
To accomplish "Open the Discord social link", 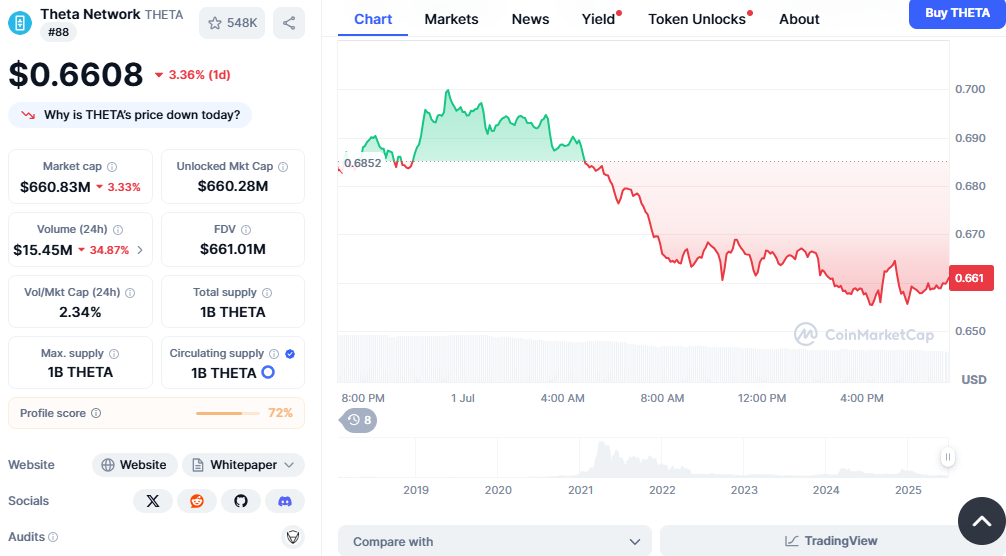I will click(x=285, y=501).
